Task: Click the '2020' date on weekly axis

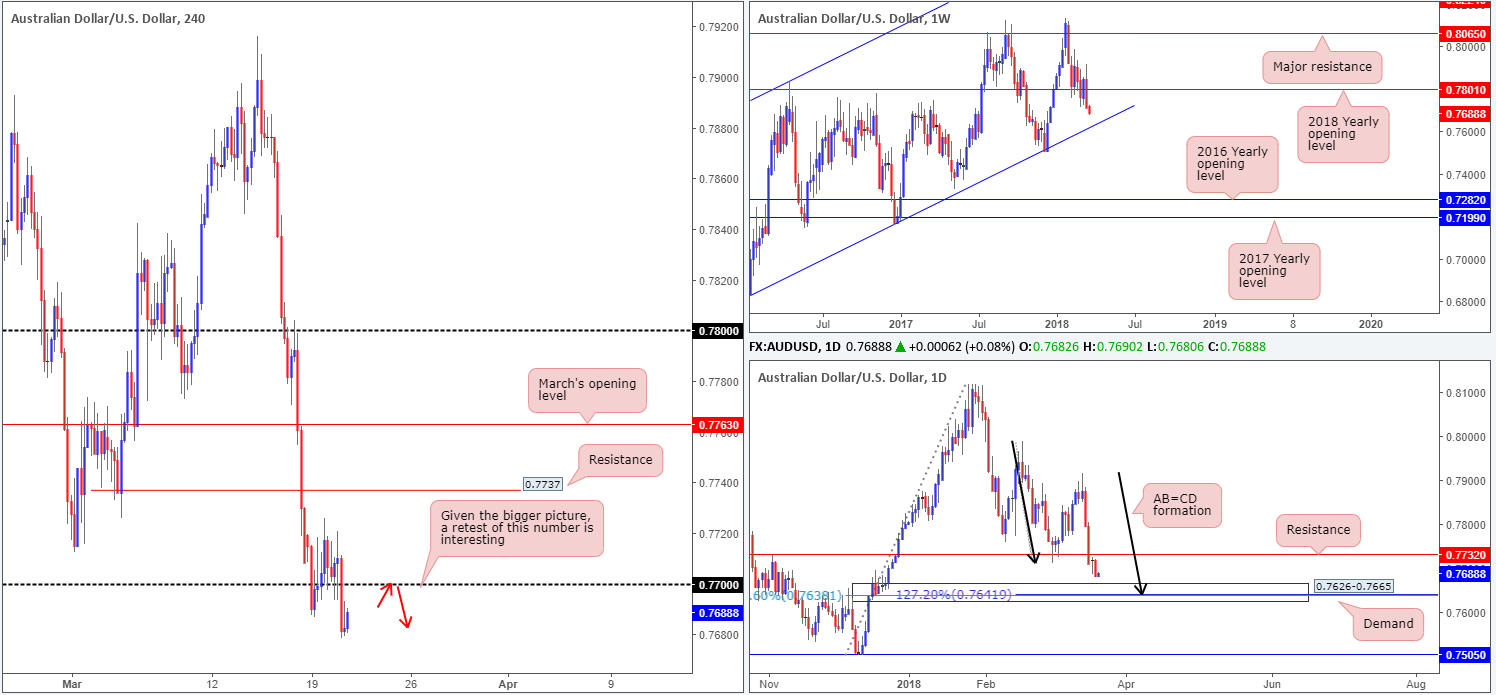Action: tap(1372, 324)
